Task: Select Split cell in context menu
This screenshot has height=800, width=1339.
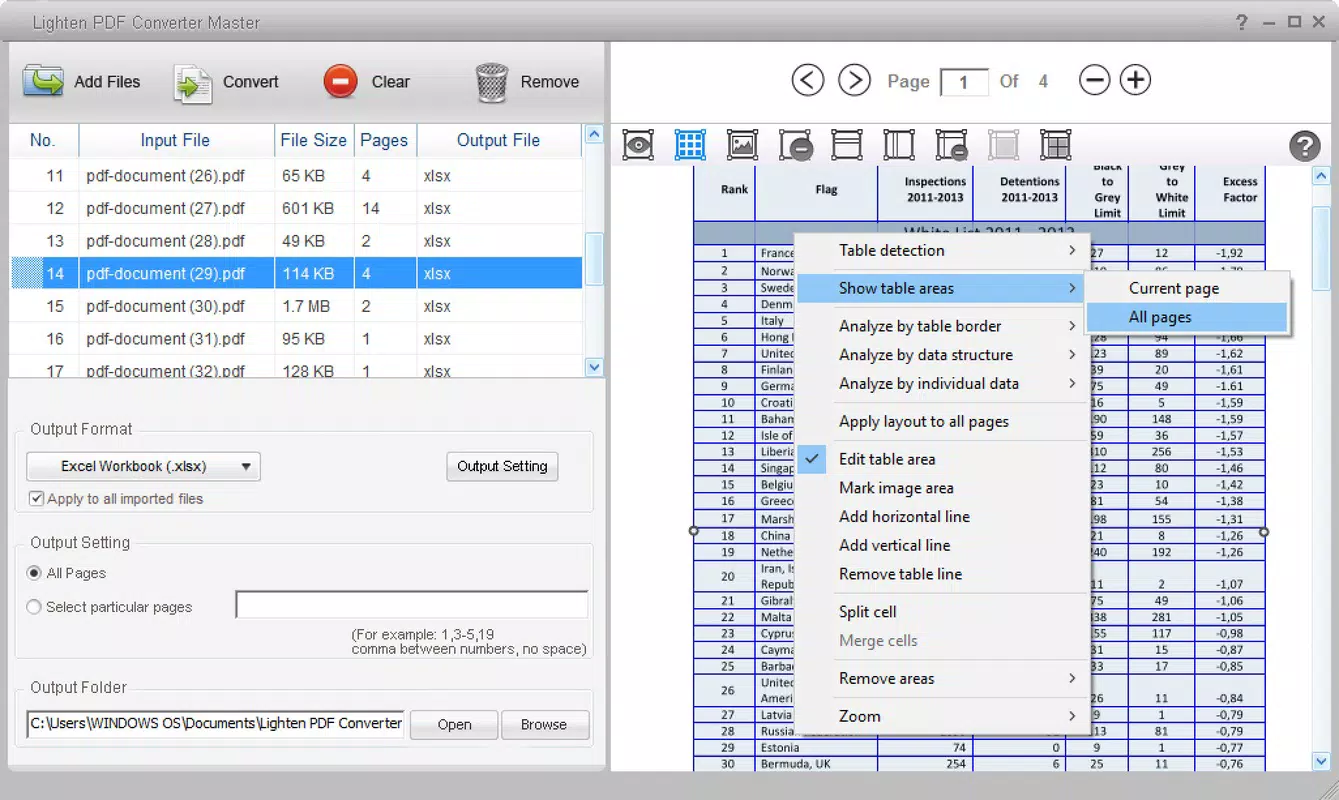Action: click(x=942, y=612)
